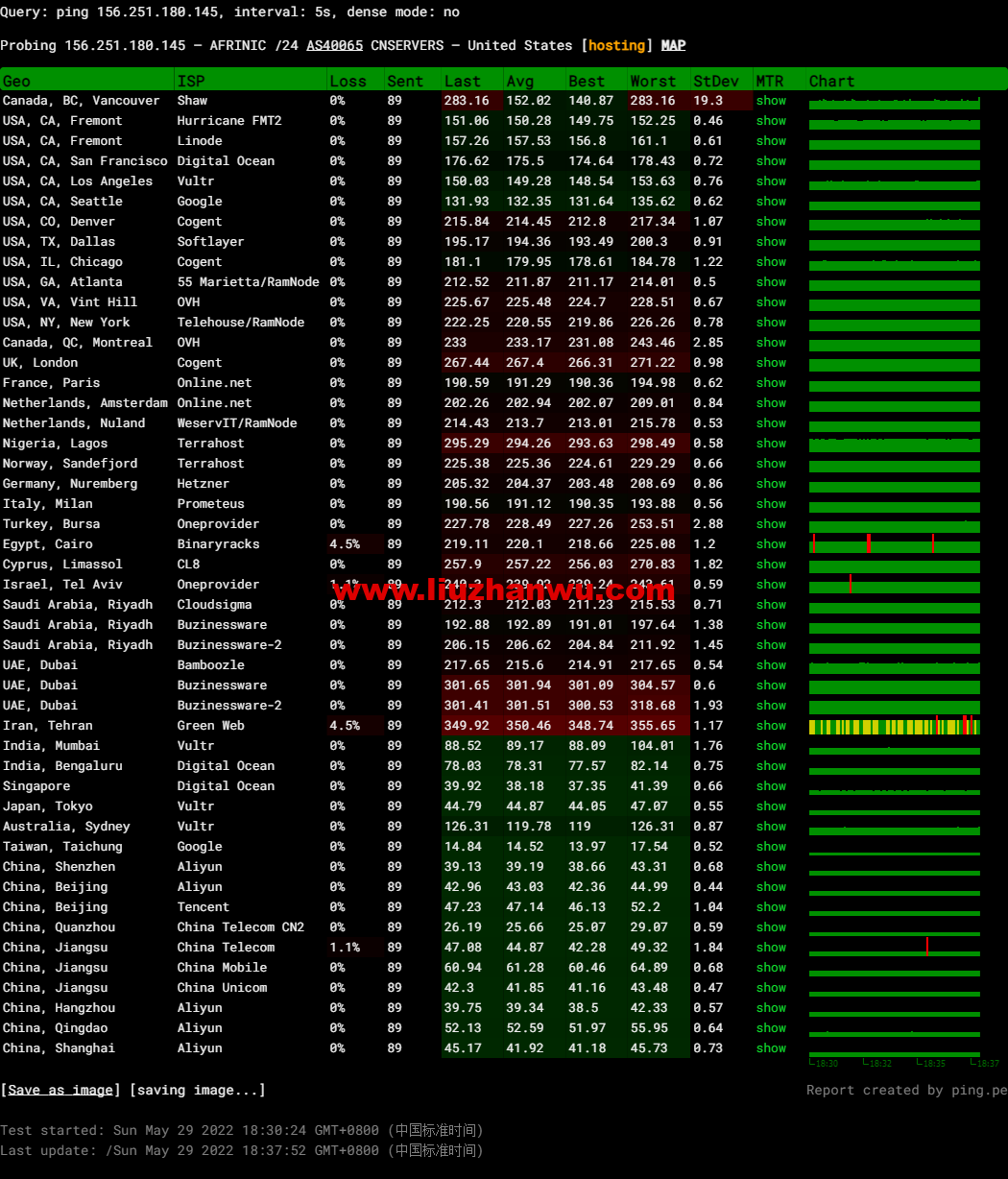Select 'China Telecom CN2' ISP cell
This screenshot has height=1179, width=1008.
point(241,927)
